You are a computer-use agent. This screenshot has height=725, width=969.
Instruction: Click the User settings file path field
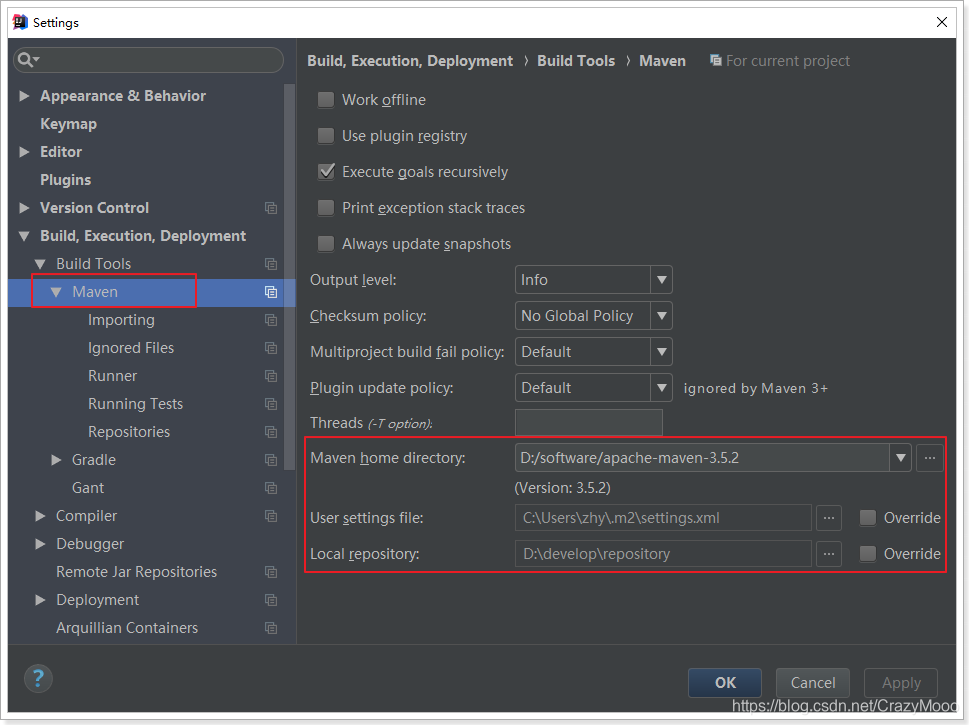(663, 518)
